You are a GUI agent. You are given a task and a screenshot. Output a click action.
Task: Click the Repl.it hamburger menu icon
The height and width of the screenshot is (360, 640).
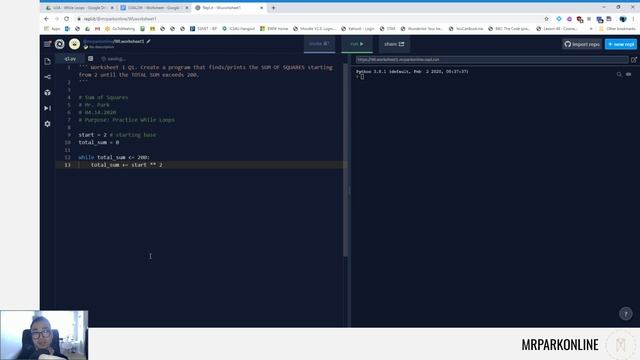47,44
